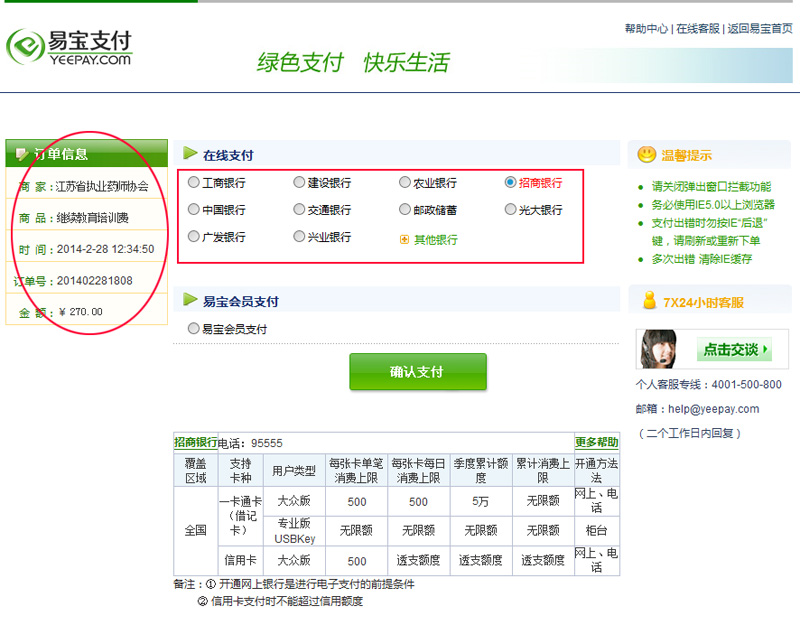800x625 pixels.
Task: Click tip 多次出错 清除IE缓存
Action: pos(702,259)
